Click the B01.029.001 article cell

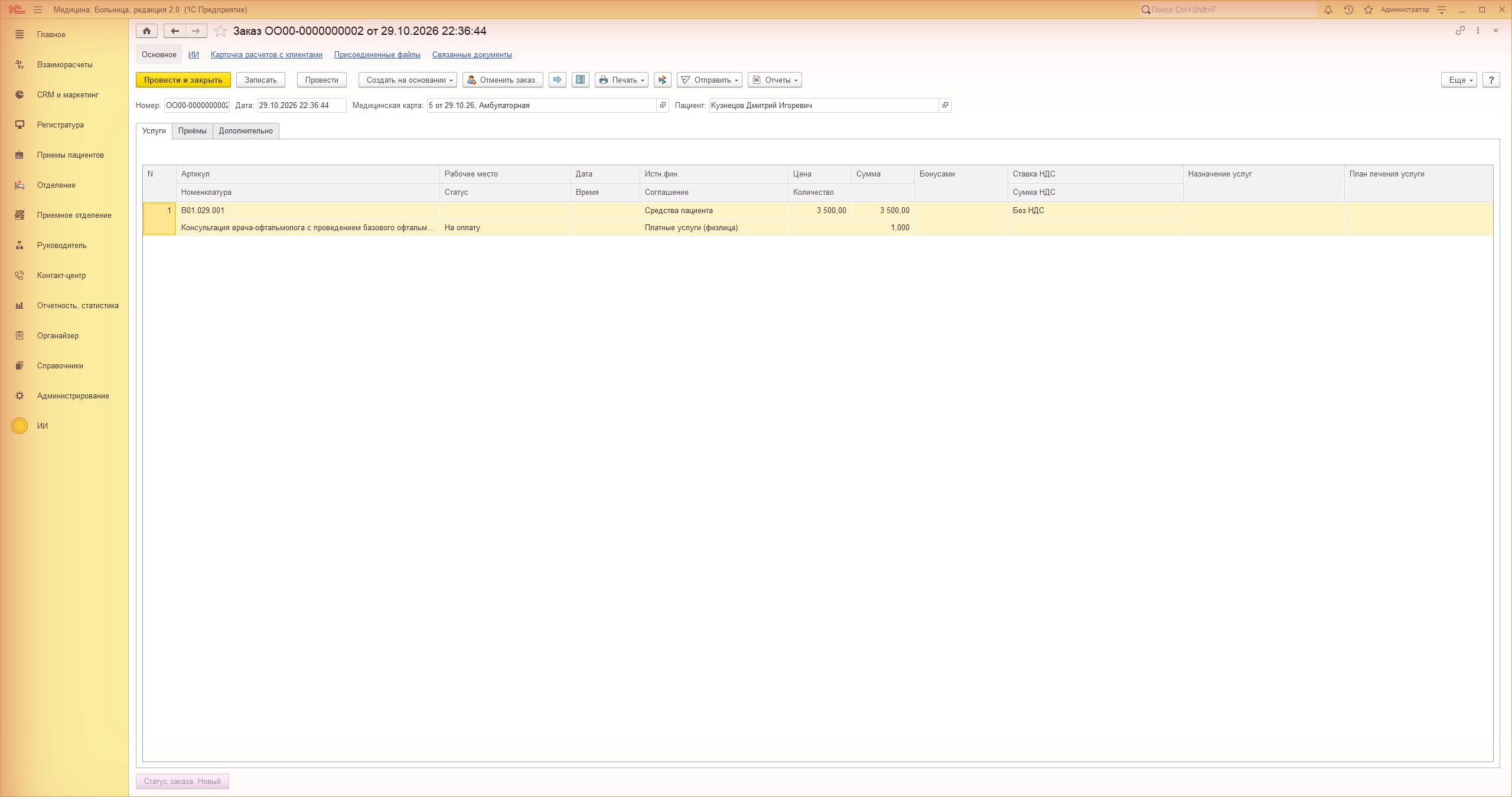click(x=308, y=210)
